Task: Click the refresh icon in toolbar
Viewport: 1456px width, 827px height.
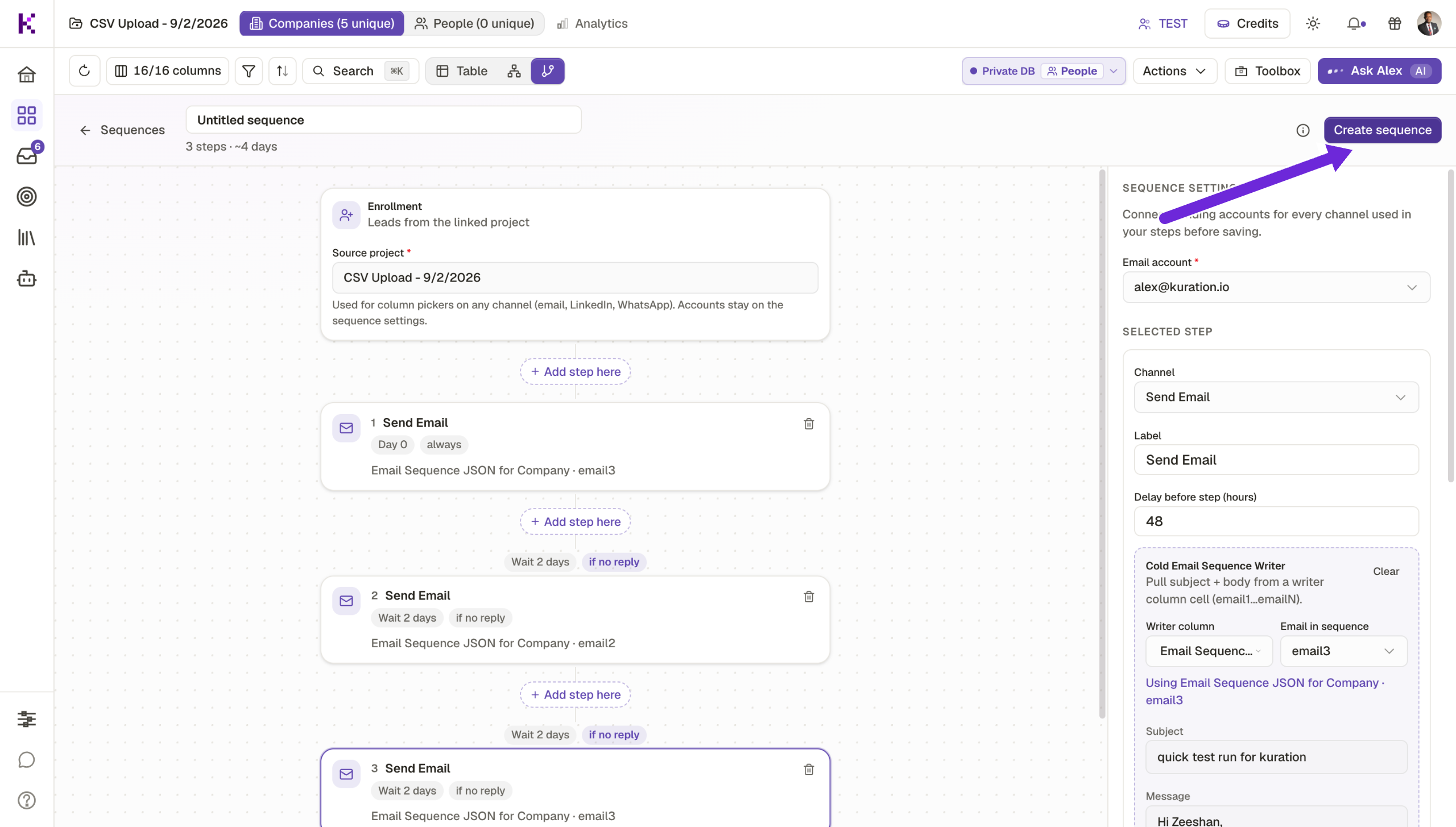Action: [84, 71]
